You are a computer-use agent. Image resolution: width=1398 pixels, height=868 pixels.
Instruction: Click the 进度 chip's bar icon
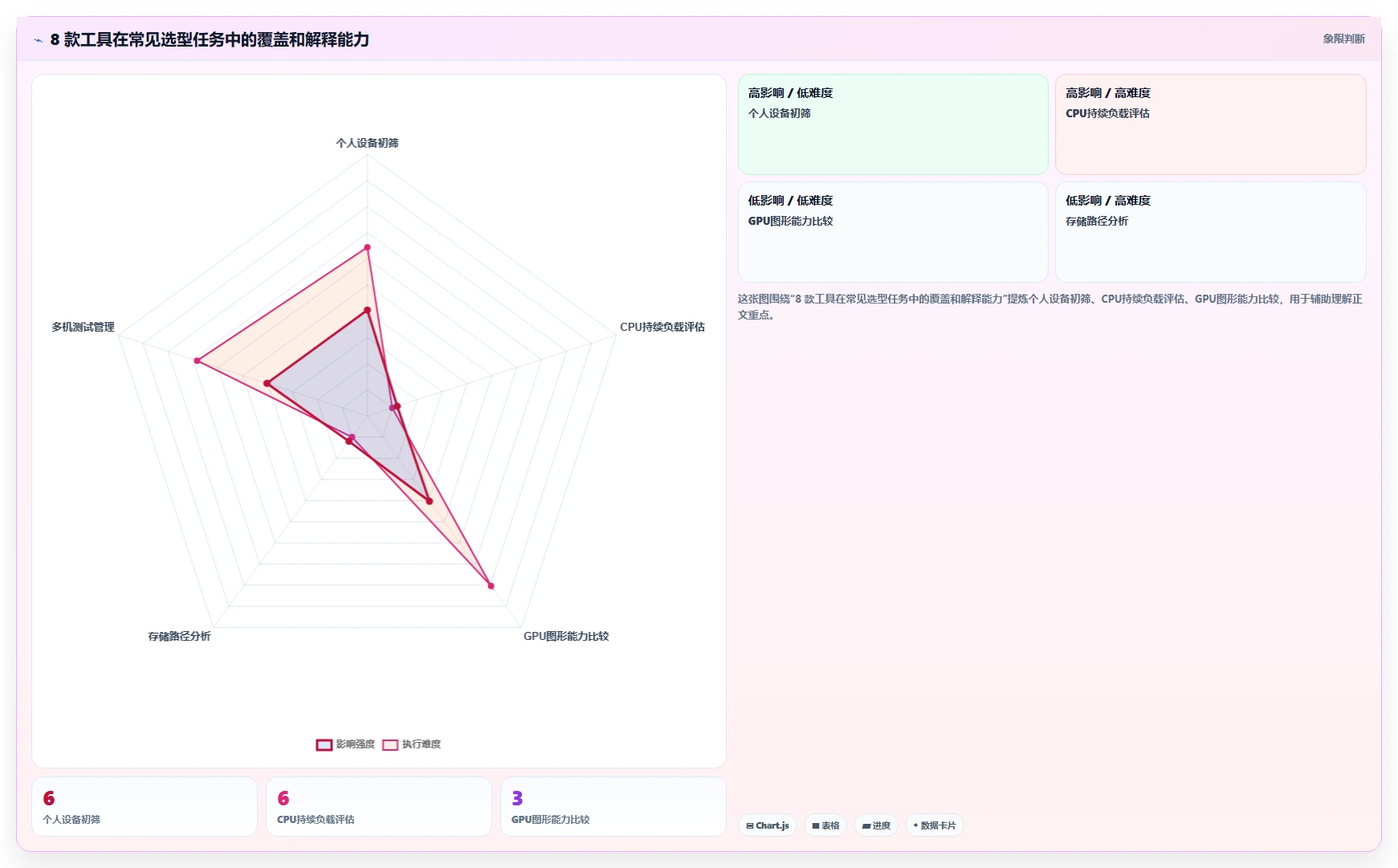coord(866,825)
